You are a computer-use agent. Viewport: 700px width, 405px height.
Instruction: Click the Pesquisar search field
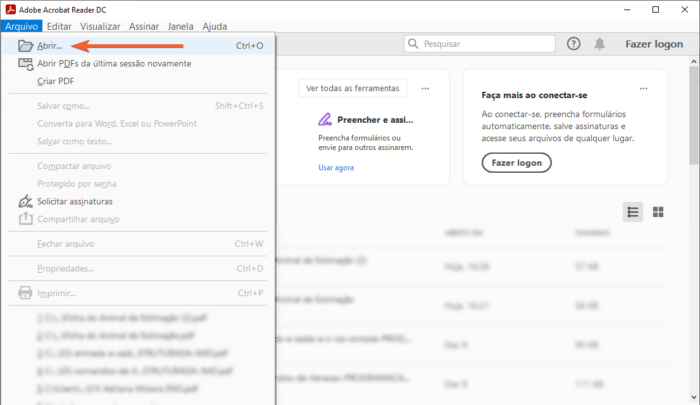[x=479, y=44]
